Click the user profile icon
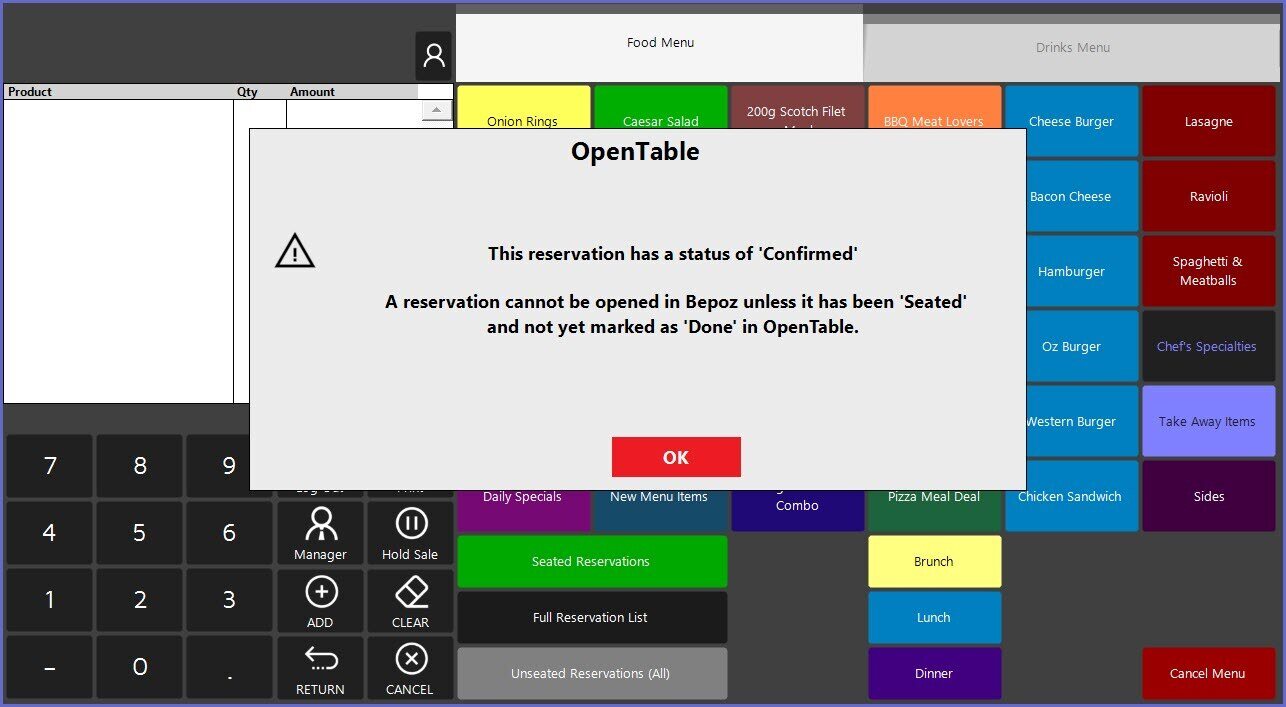Viewport: 1286px width, 707px height. pos(434,55)
